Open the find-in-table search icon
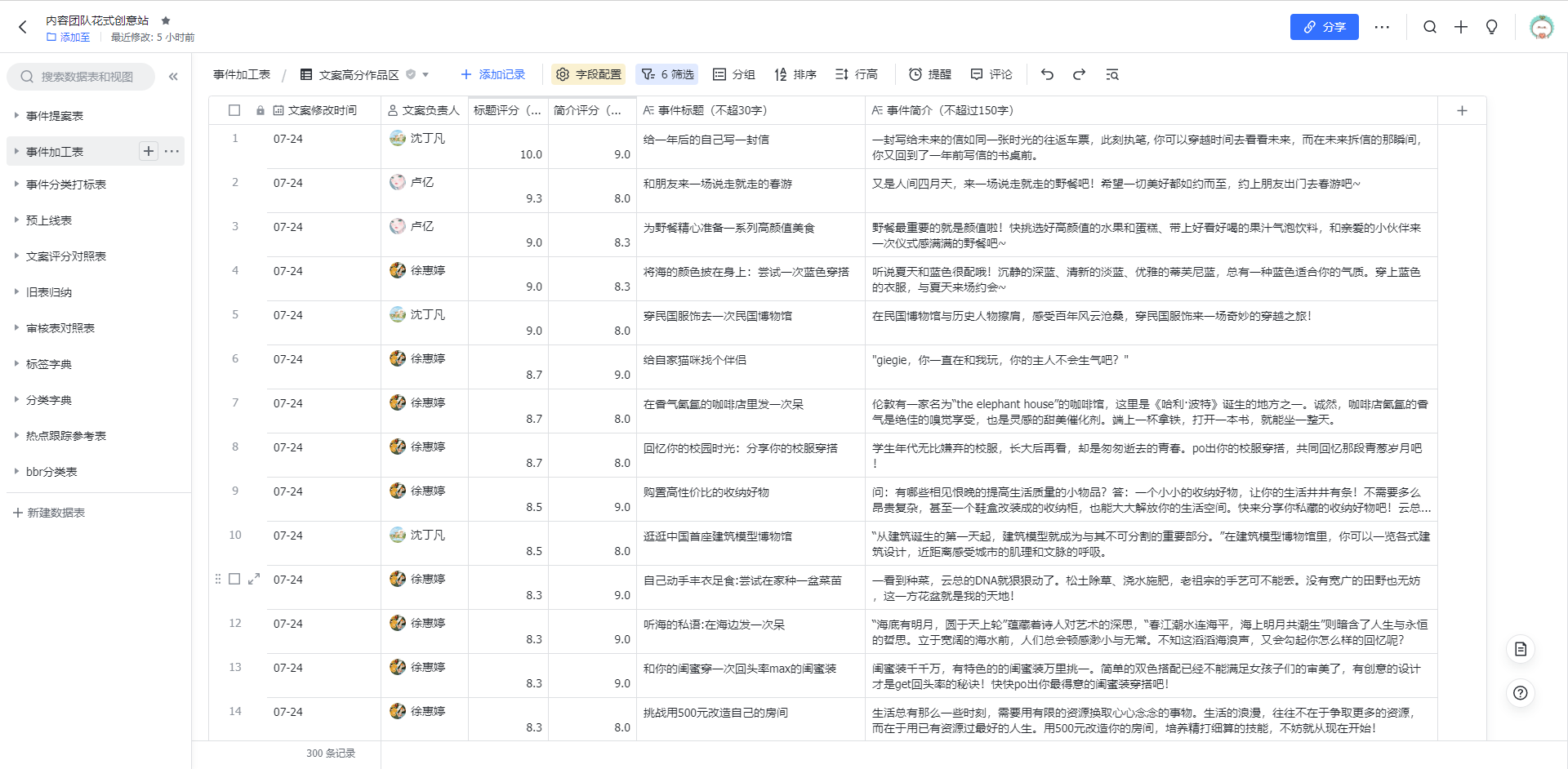The image size is (1568, 769). (x=1111, y=74)
